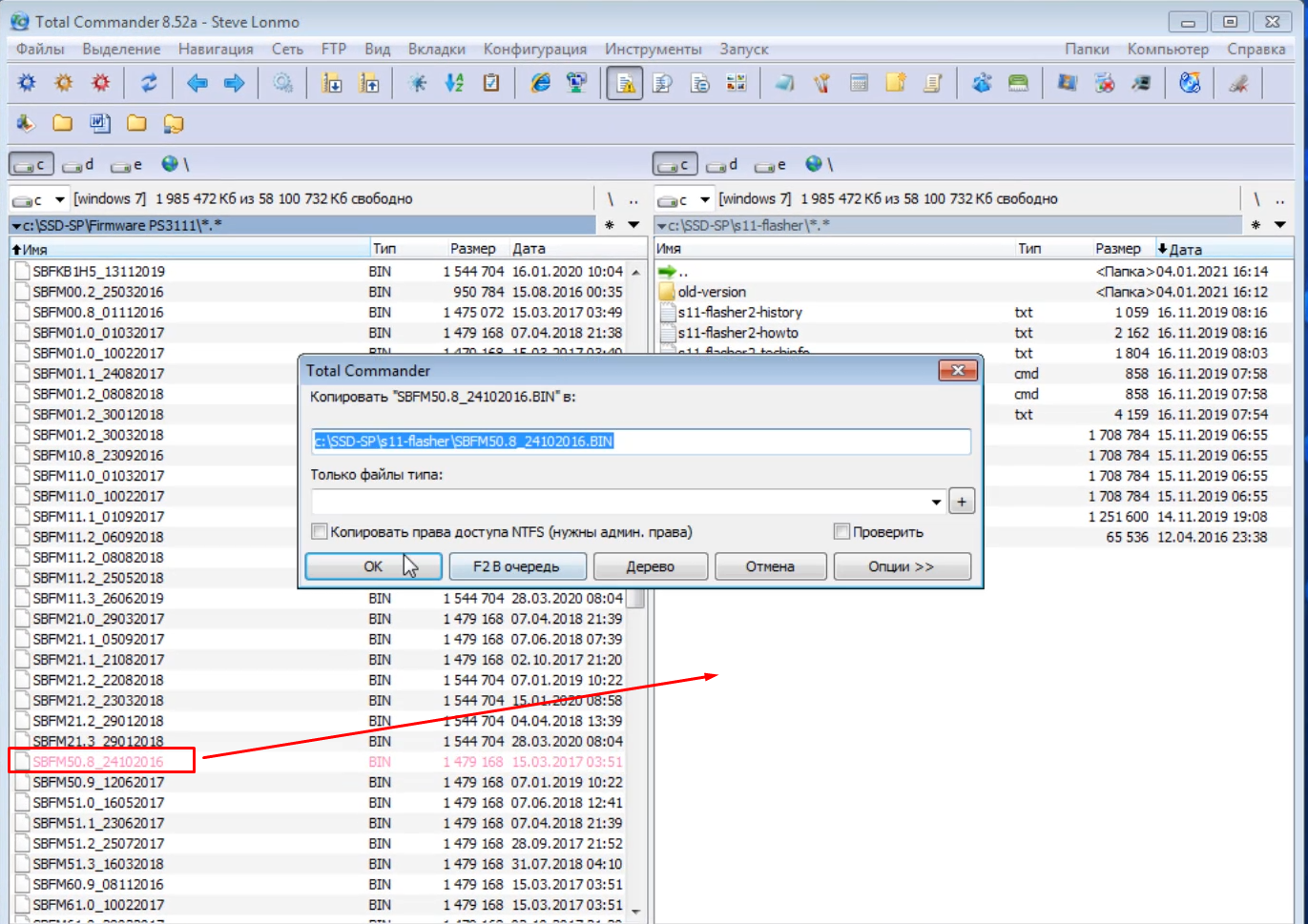Screen dimensions: 1308x924
Task: Open the Только файлы типа combo box arrow
Action: 936,502
